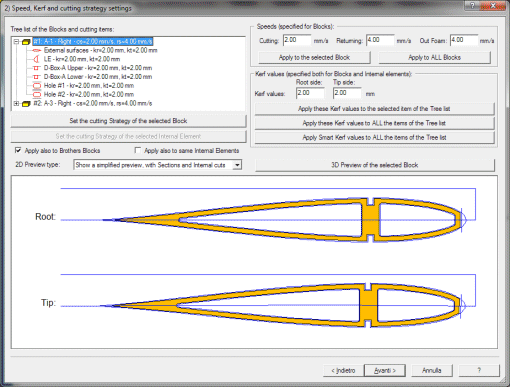This screenshot has width=510, height=387.
Task: Cancel the wizard with Annulla
Action: tap(432, 370)
